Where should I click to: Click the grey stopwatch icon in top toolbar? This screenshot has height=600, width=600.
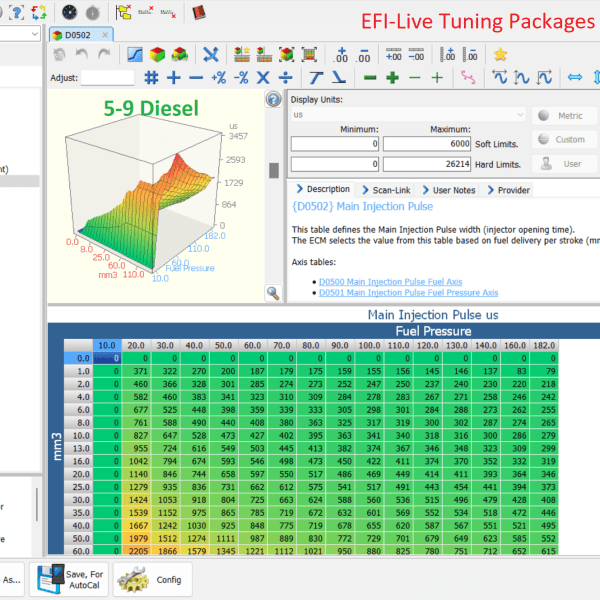tap(93, 13)
